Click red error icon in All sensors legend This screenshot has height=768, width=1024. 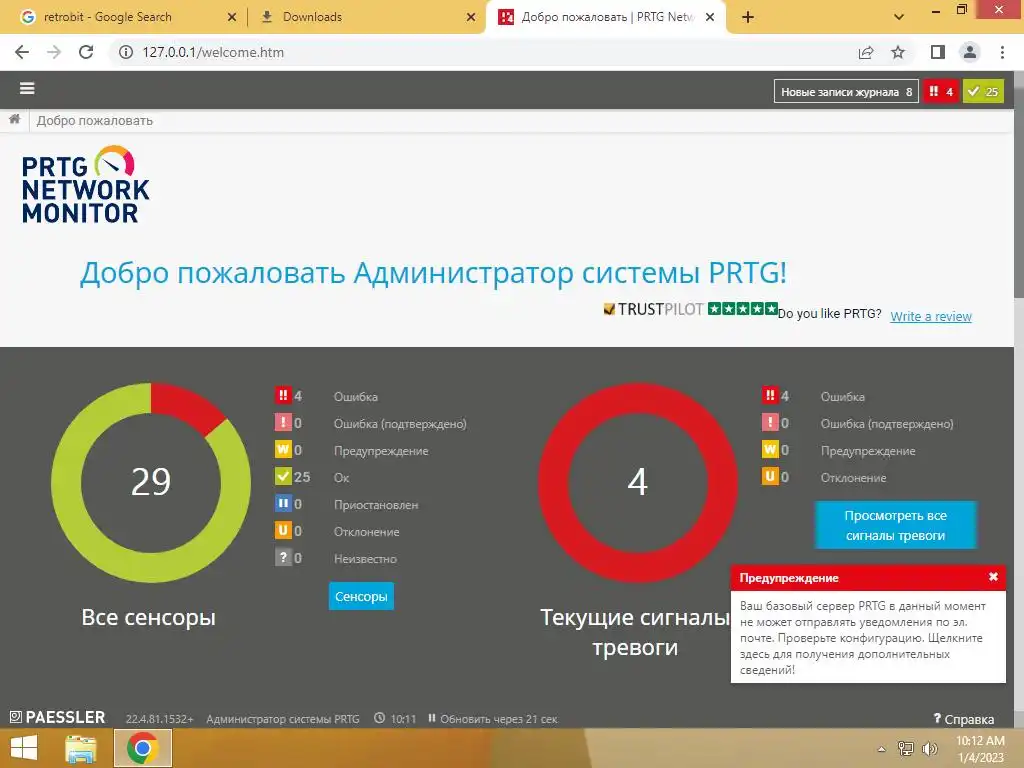point(283,395)
